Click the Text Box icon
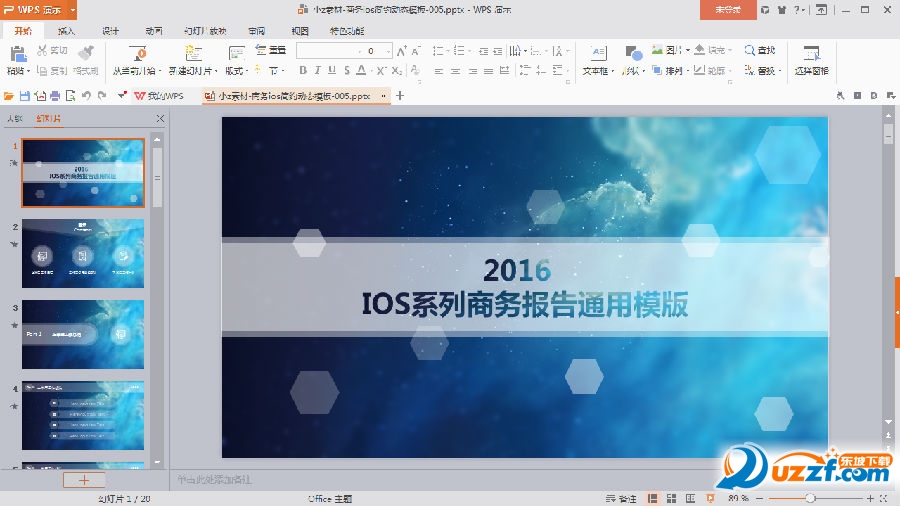 [598, 53]
